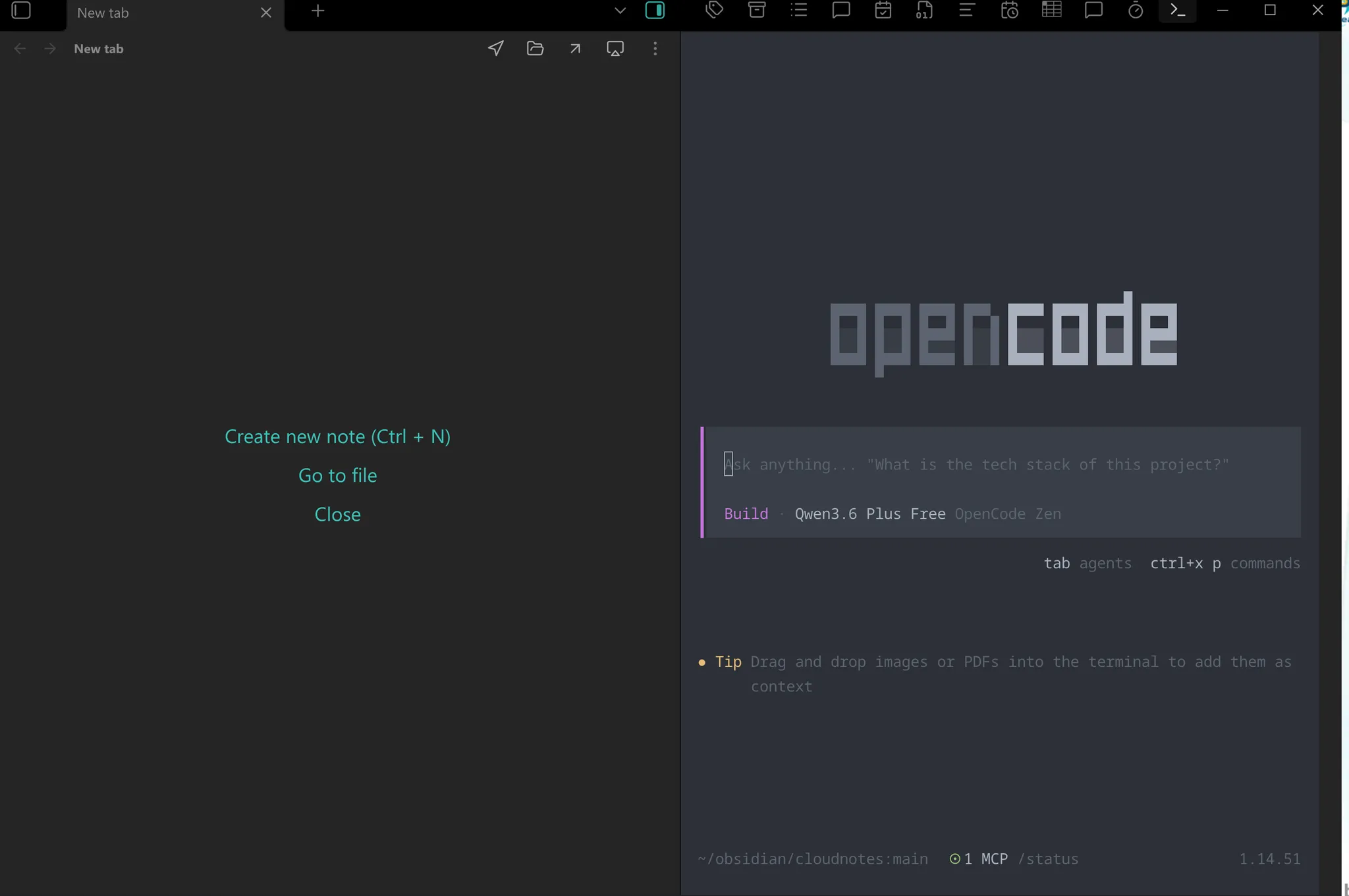This screenshot has width=1349, height=896.
Task: Click Go to file link
Action: (338, 475)
